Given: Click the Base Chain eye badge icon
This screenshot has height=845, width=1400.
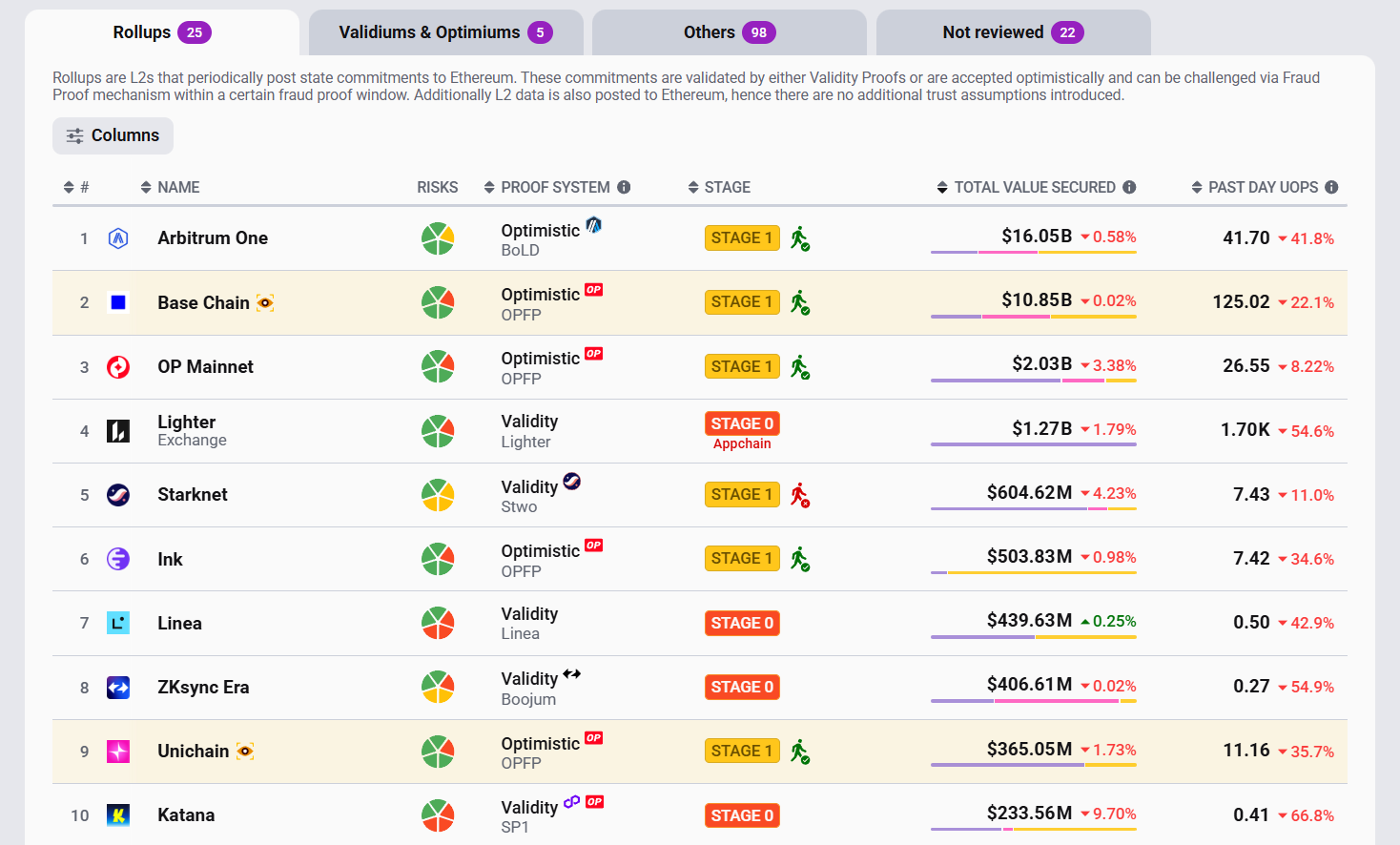Looking at the screenshot, I should (x=265, y=303).
